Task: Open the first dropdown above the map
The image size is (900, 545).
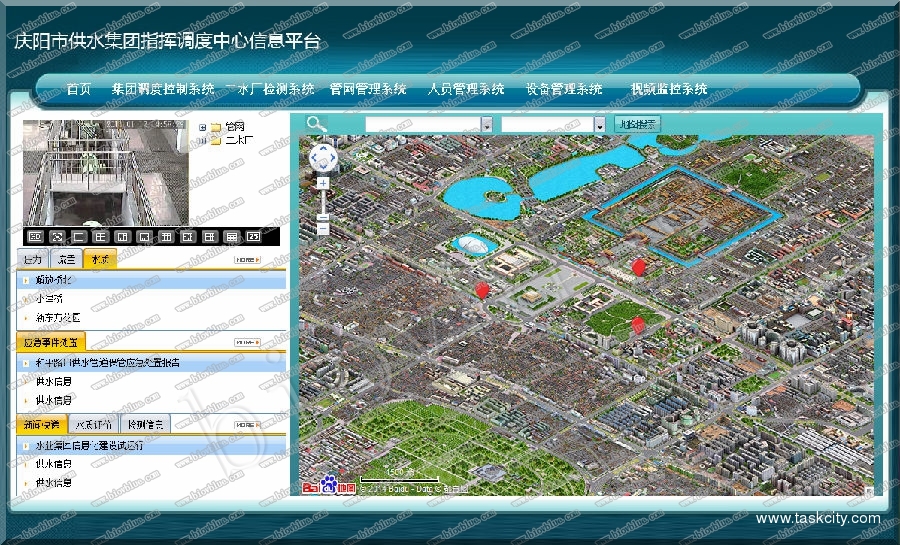Action: [487, 125]
